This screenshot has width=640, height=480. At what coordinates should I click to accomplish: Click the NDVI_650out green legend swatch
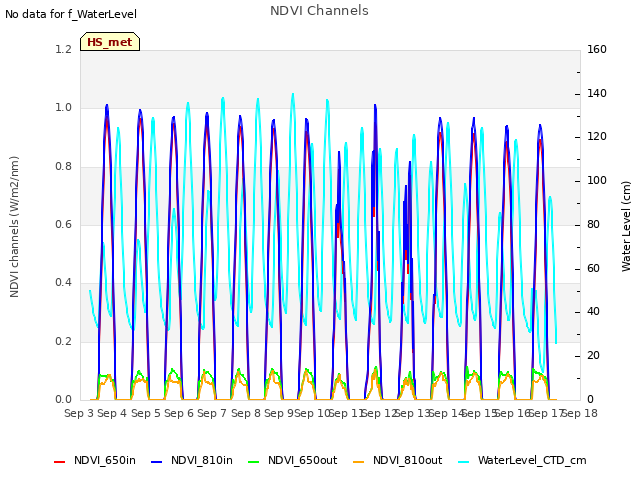point(254,462)
